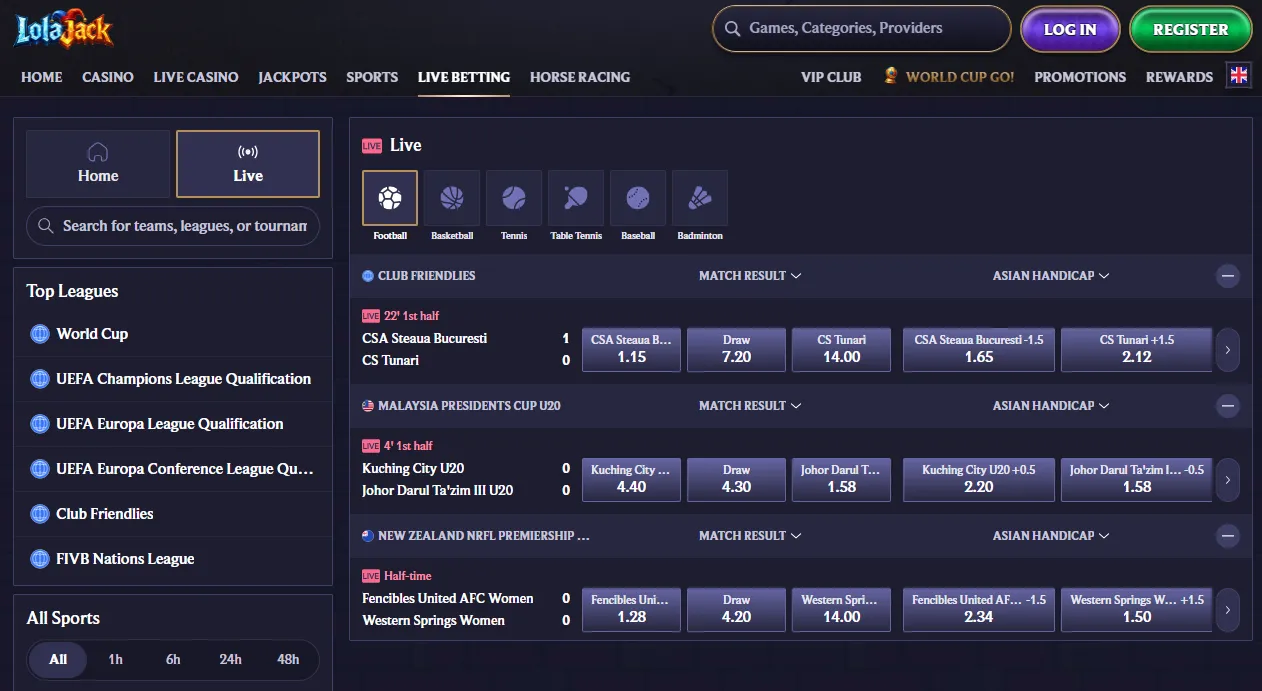Viewport: 1262px width, 691px height.
Task: Show more markets for CSA Steaua Bucuresti match
Action: 1227,350
